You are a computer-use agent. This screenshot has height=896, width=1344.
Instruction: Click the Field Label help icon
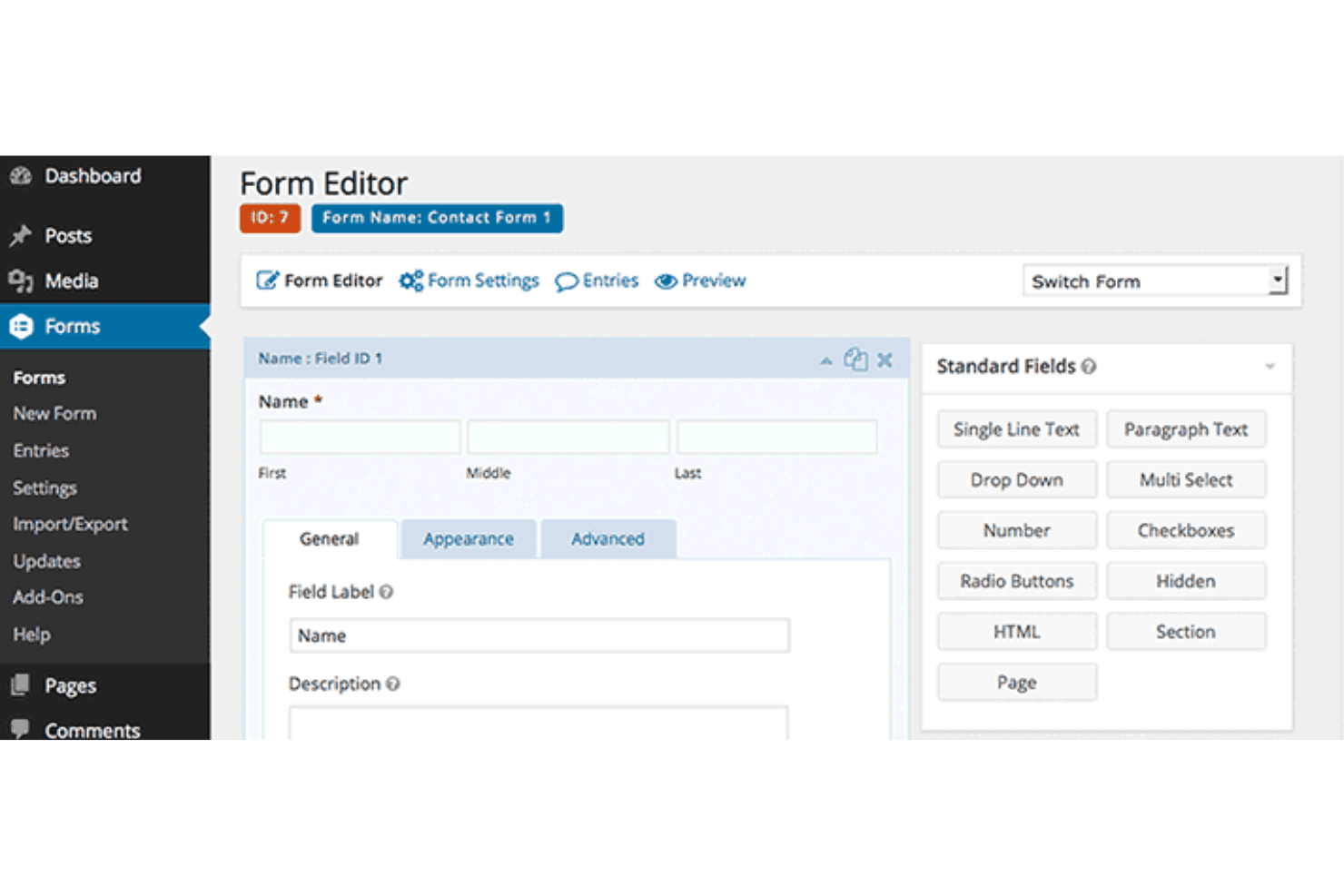pyautogui.click(x=387, y=592)
